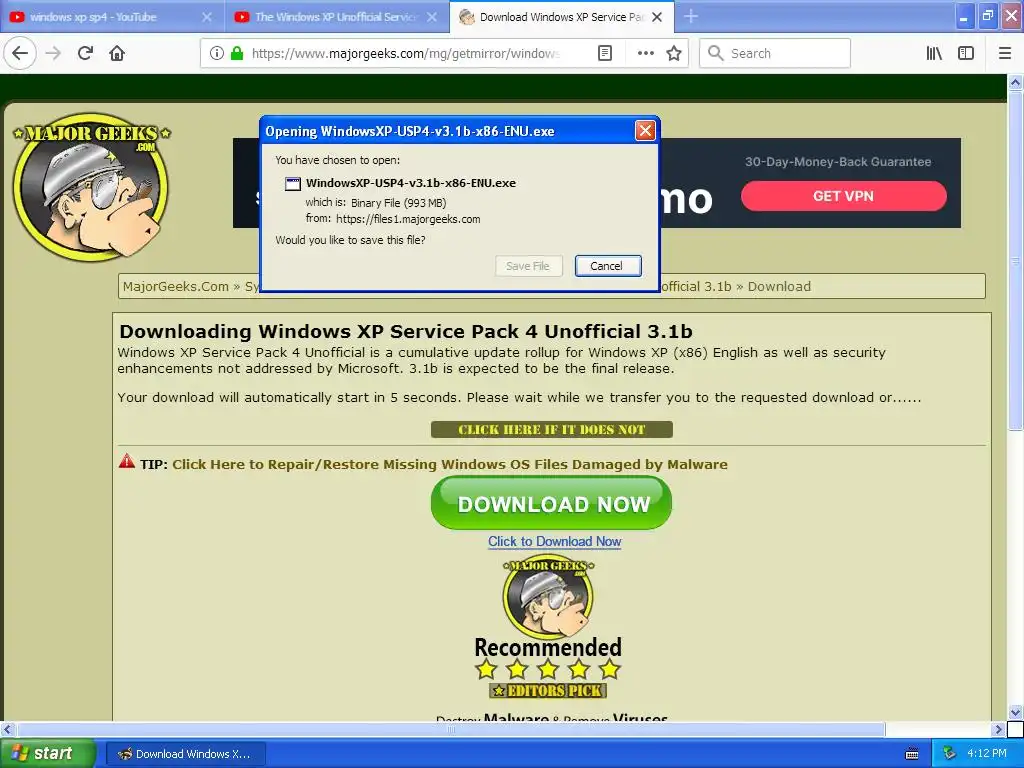Click the 'Download Windows X...' taskbar button
Image resolution: width=1024 pixels, height=768 pixels.
point(185,754)
